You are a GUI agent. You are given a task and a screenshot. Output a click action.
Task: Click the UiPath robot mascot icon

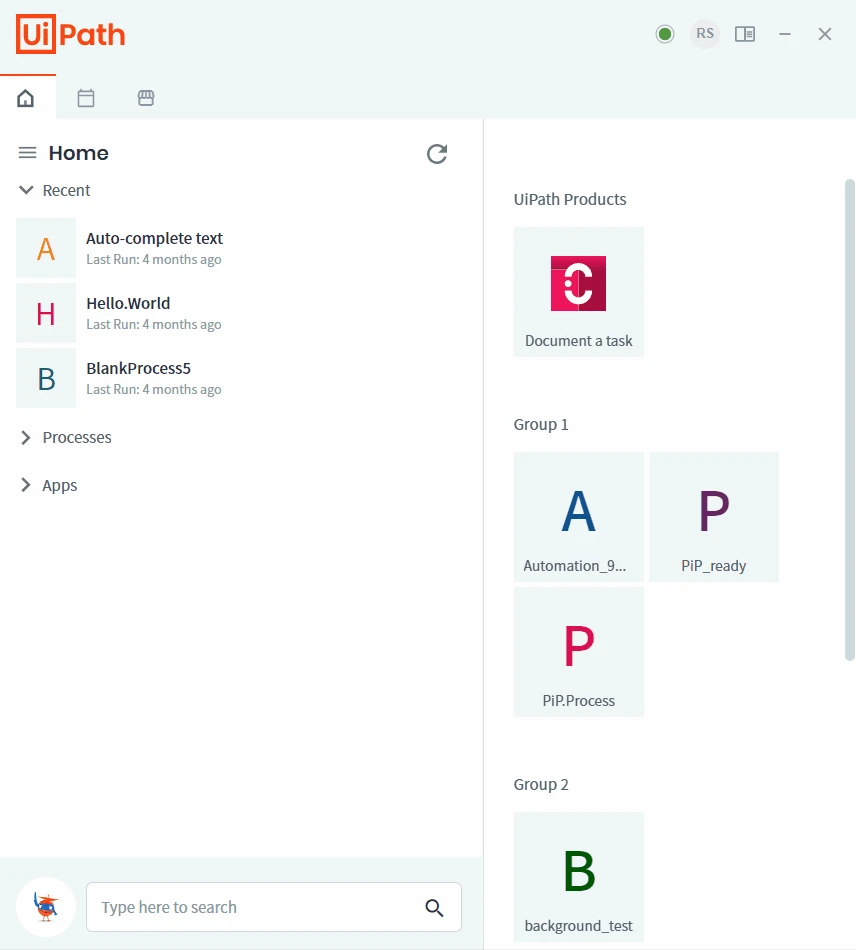coord(46,907)
